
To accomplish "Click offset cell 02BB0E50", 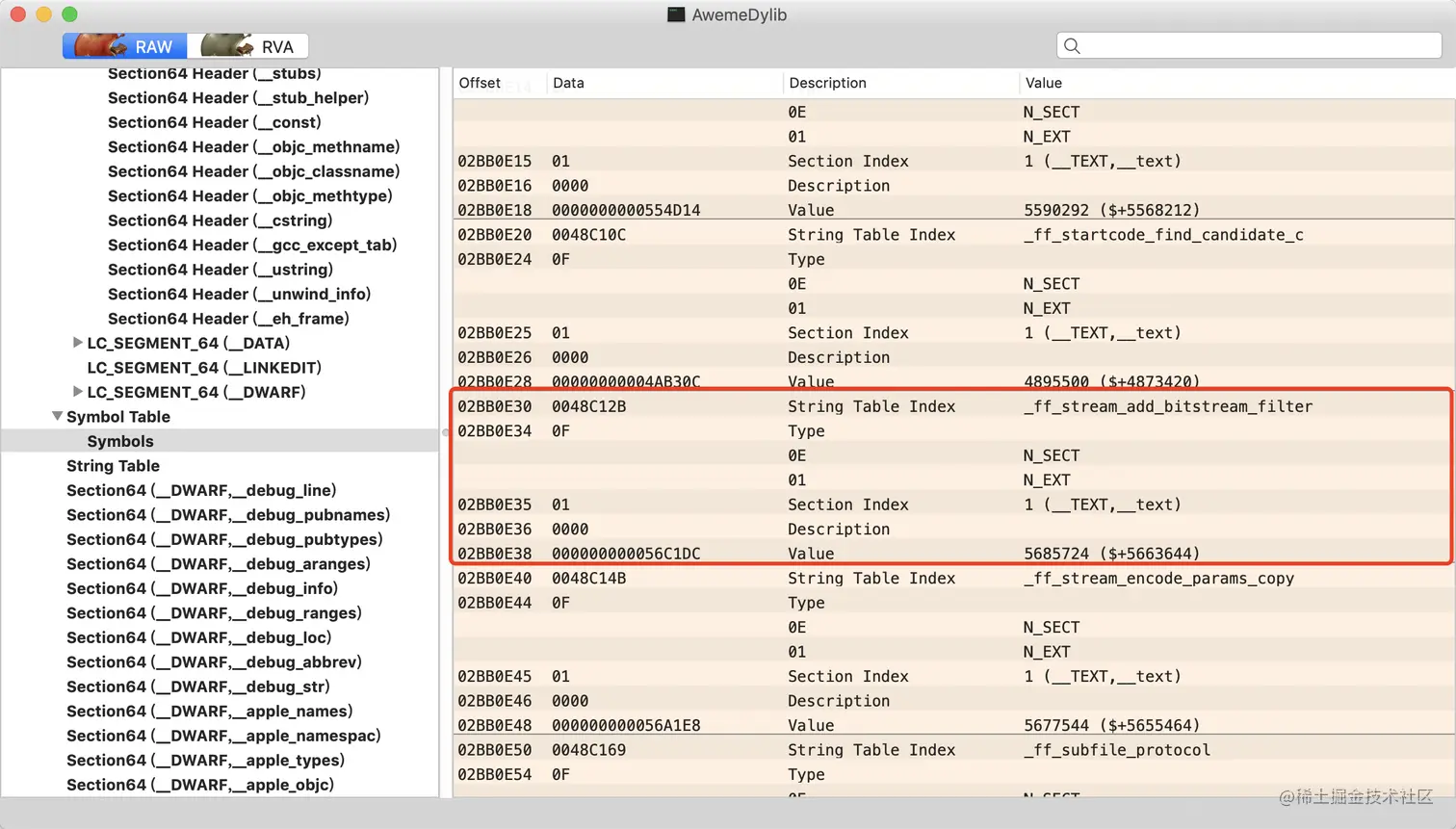I will tap(495, 750).
